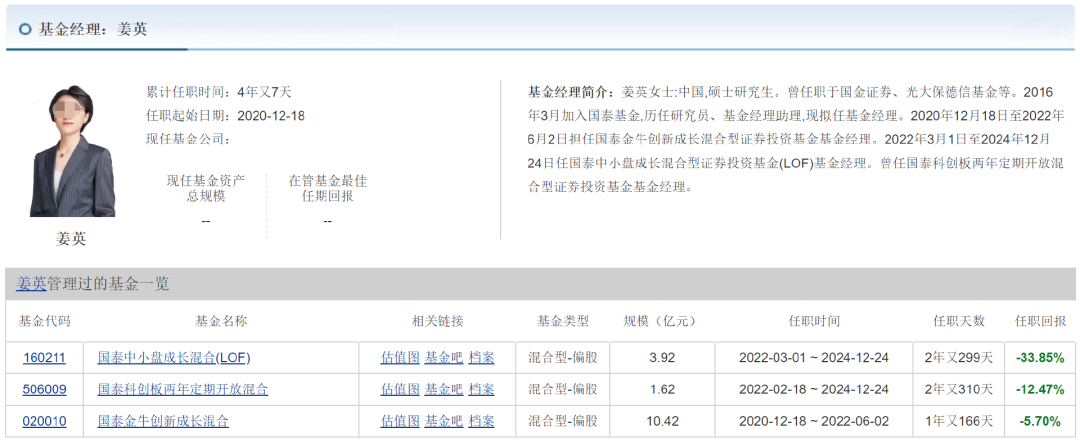Open 档案 for 国泰中小盘成长混合(LOF)
This screenshot has width=1080, height=442.
pyautogui.click(x=481, y=358)
